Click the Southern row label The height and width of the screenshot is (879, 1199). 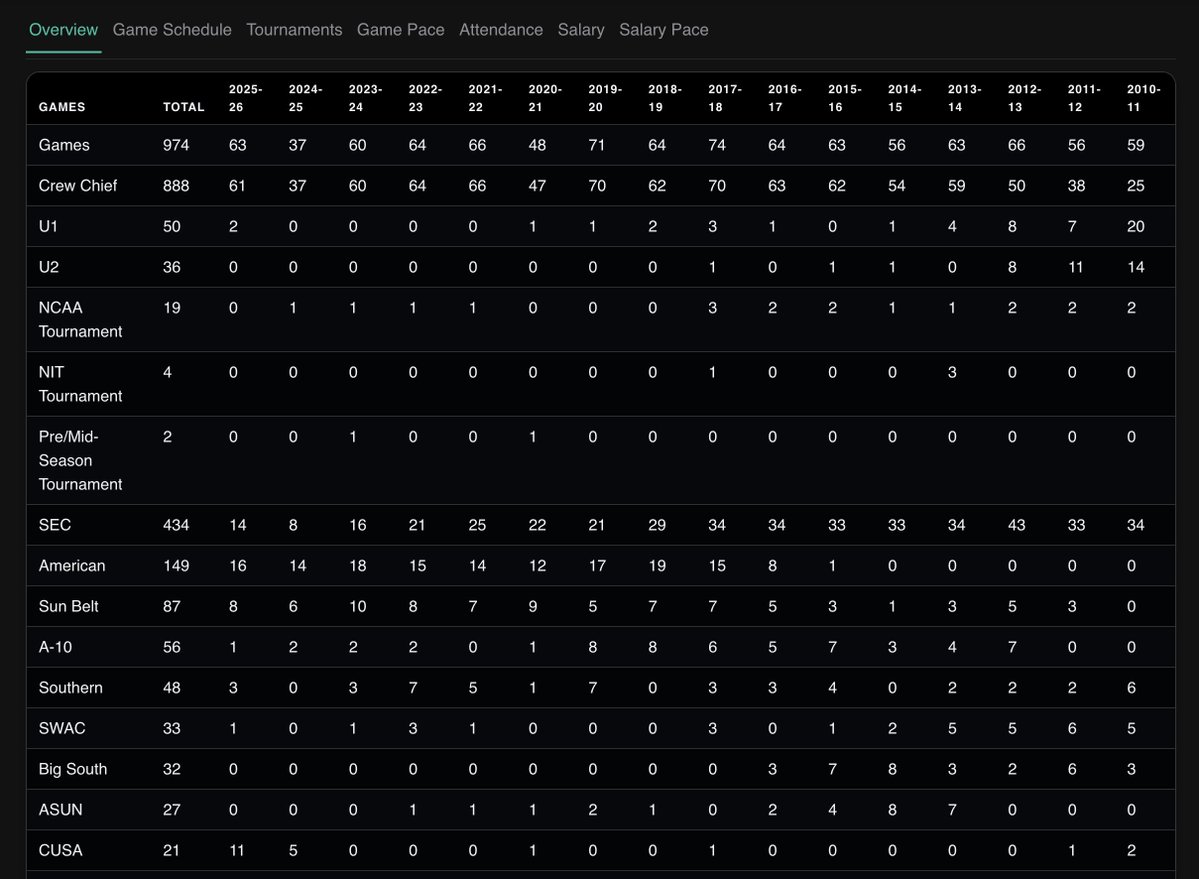click(70, 688)
